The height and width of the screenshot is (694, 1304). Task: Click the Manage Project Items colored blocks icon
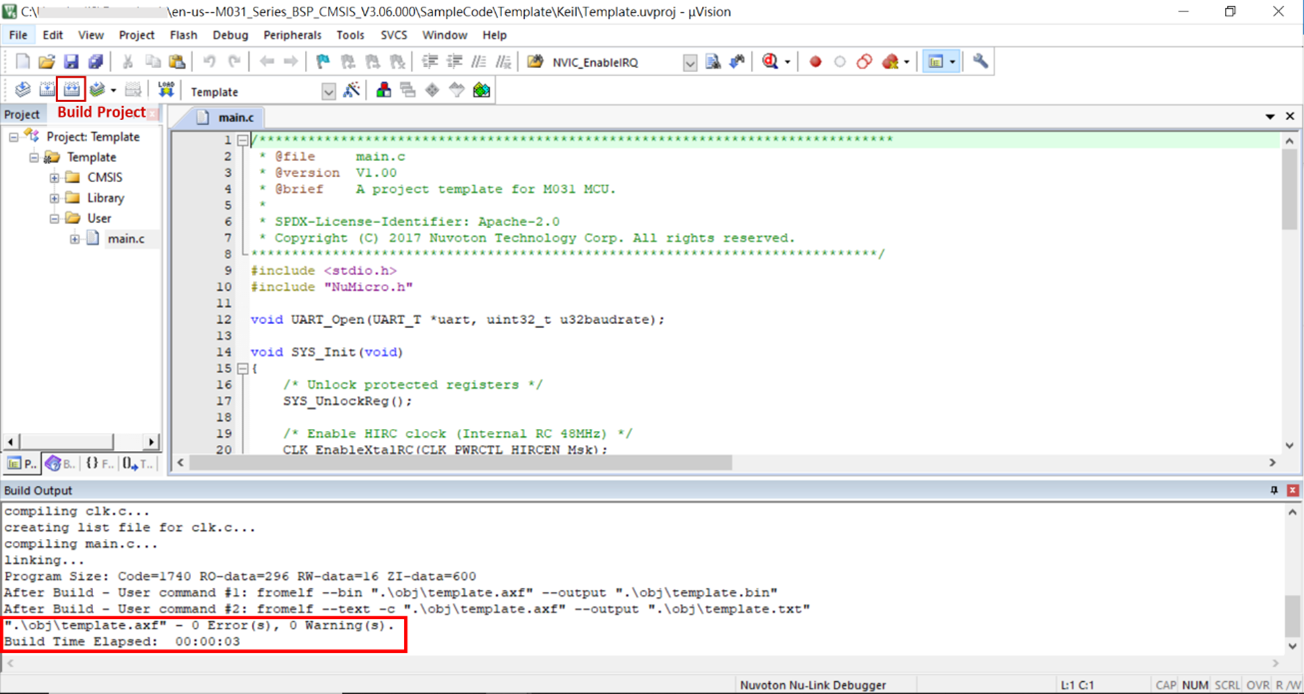(x=383, y=90)
